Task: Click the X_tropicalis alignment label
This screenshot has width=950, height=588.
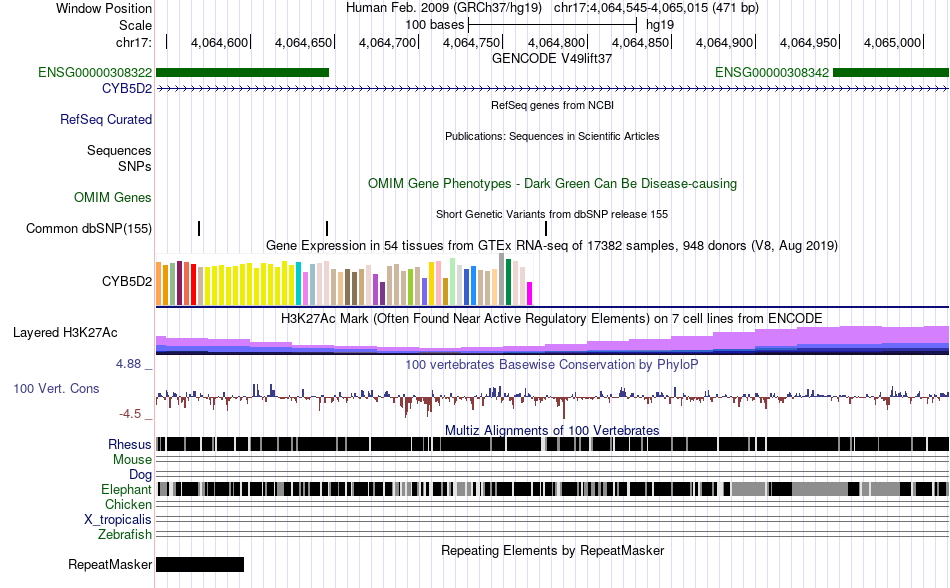Action: [x=118, y=520]
